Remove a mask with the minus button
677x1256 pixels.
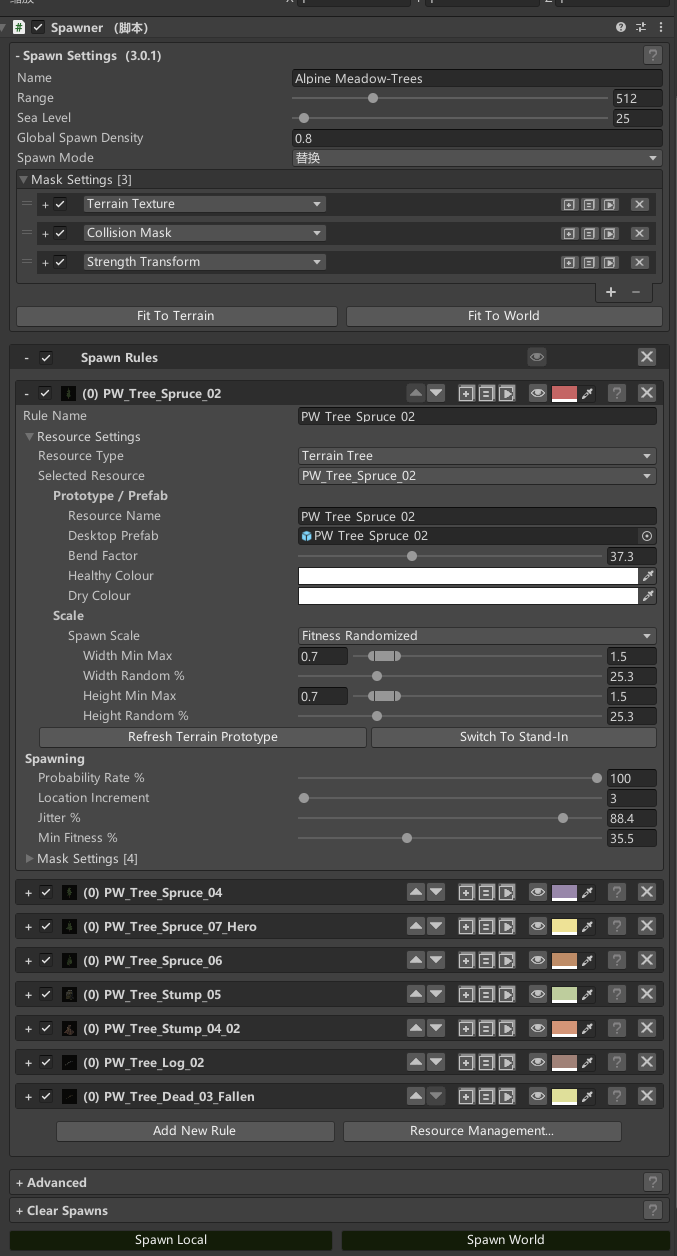click(636, 292)
